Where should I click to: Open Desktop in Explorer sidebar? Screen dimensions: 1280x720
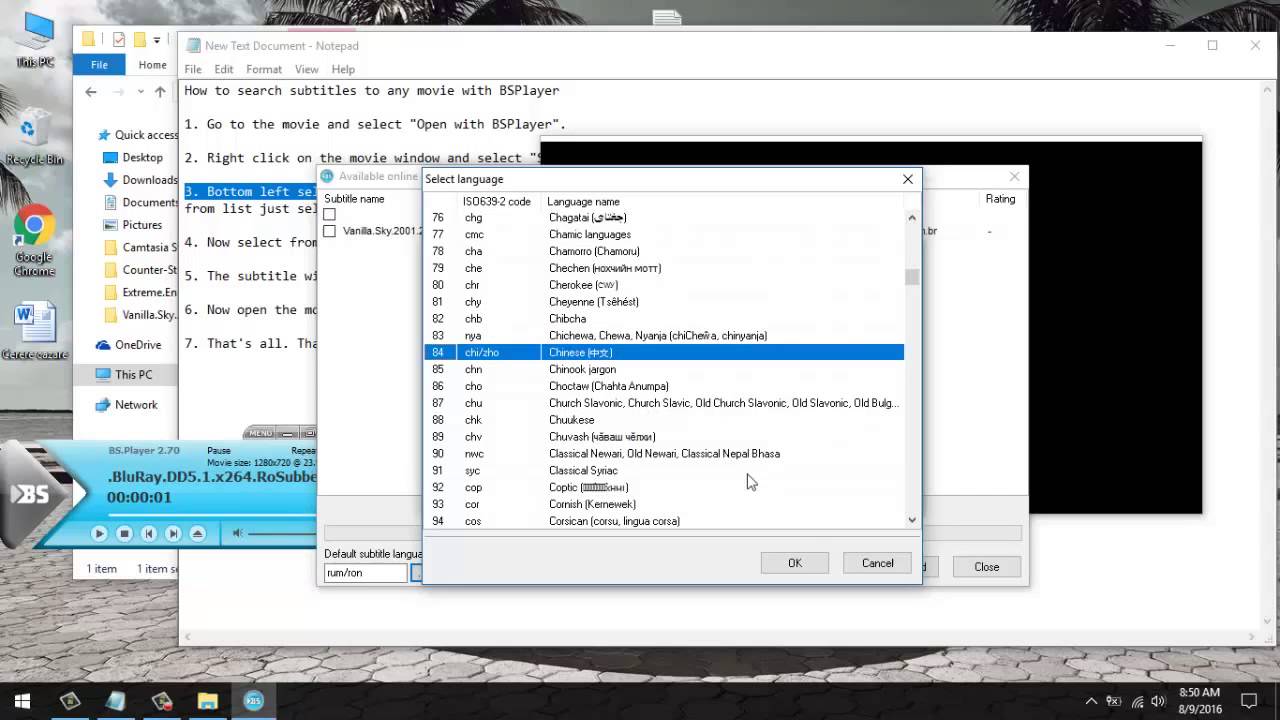click(134, 157)
